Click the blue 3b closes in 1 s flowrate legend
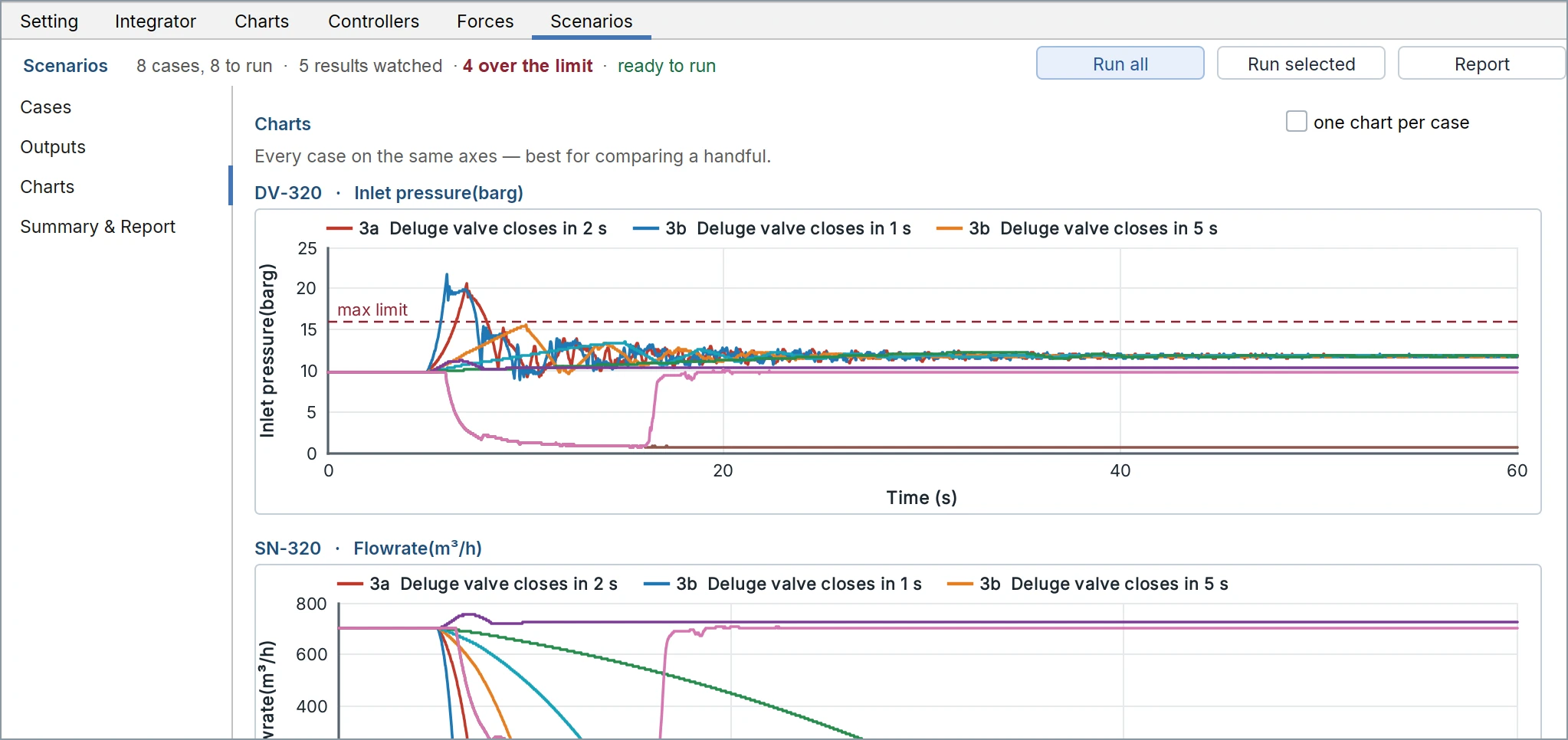The image size is (1568, 740). click(783, 584)
